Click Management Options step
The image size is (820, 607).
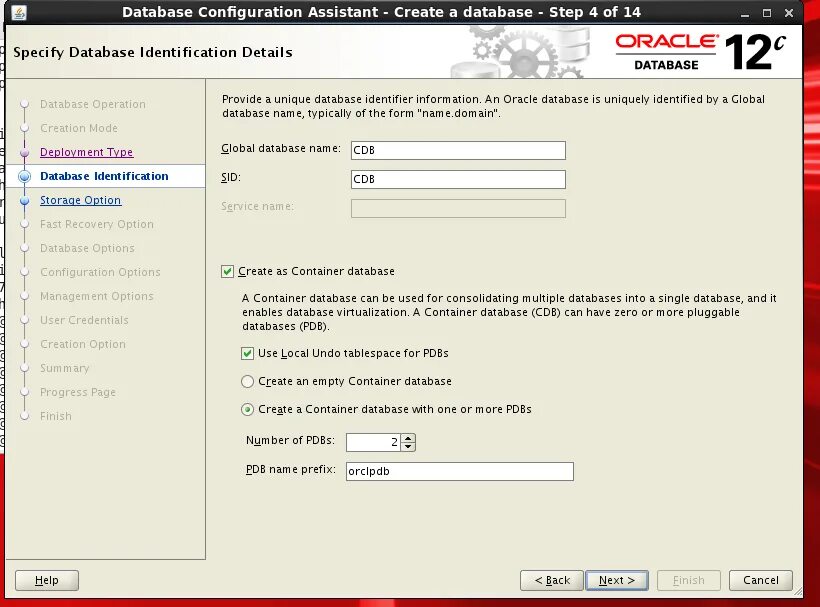[x=97, y=296]
